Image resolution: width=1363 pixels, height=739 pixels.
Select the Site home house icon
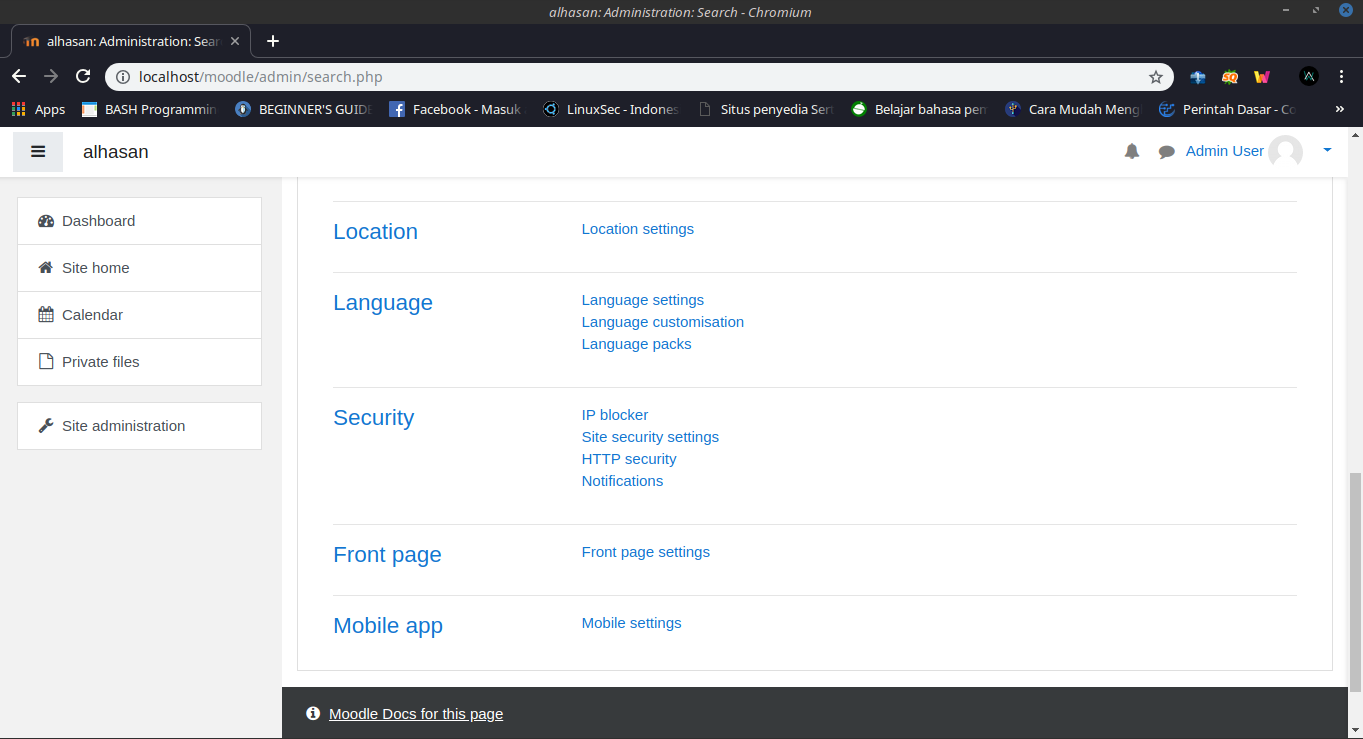[x=44, y=267]
